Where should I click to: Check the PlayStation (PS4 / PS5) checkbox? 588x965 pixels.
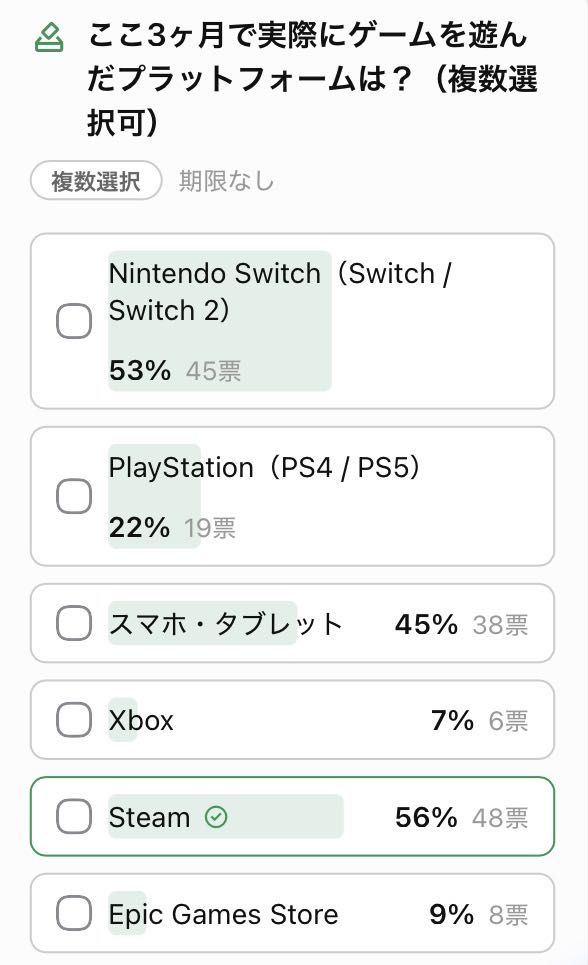(x=74, y=496)
